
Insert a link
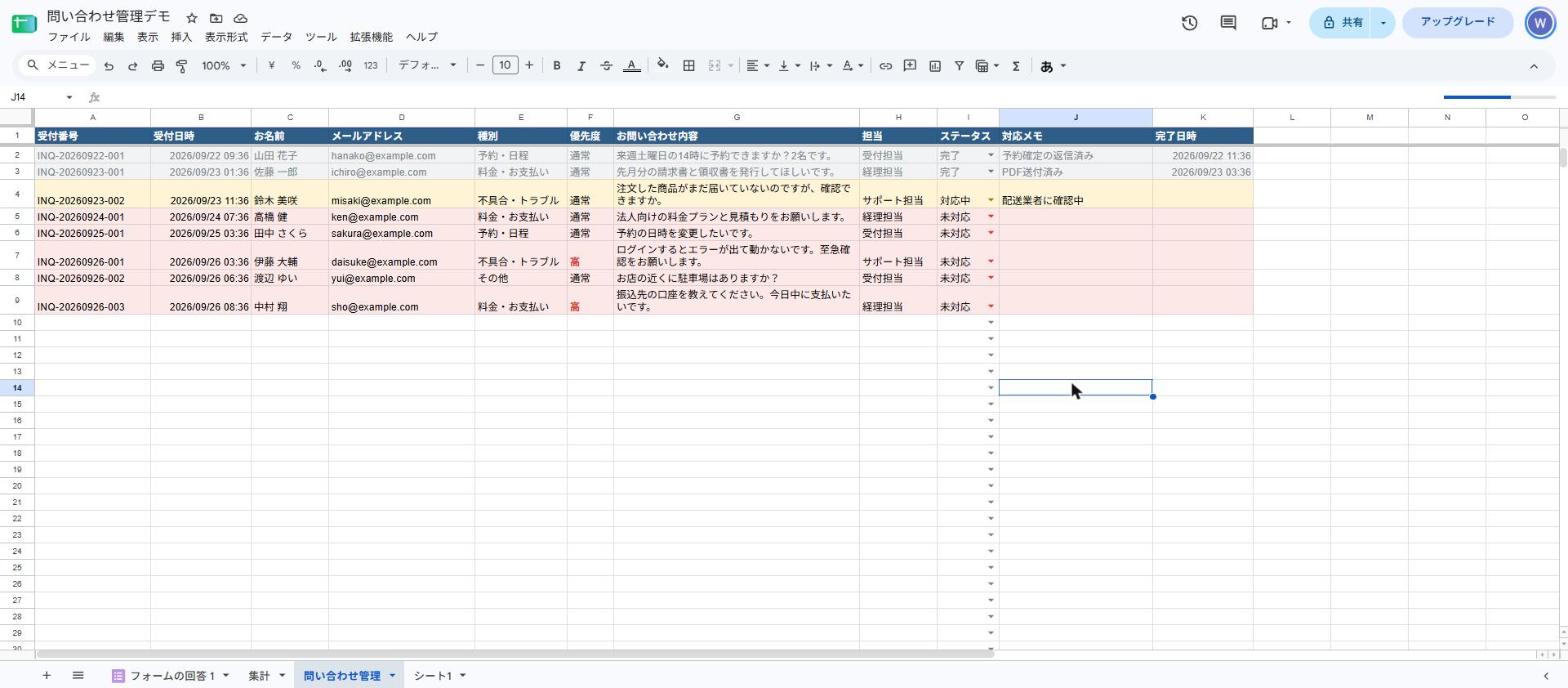tap(885, 66)
